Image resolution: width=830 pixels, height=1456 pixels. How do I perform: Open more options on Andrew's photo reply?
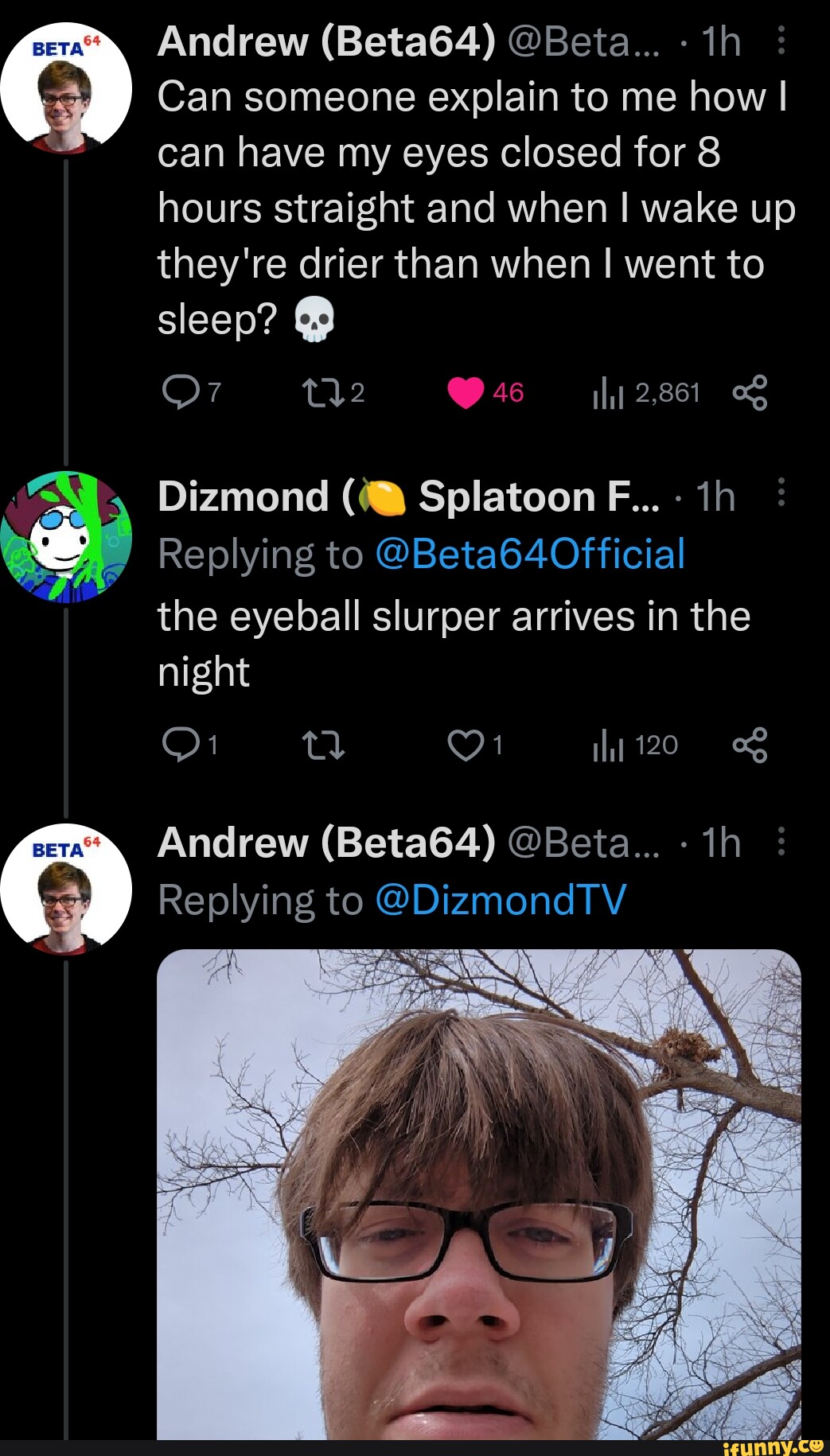(781, 840)
